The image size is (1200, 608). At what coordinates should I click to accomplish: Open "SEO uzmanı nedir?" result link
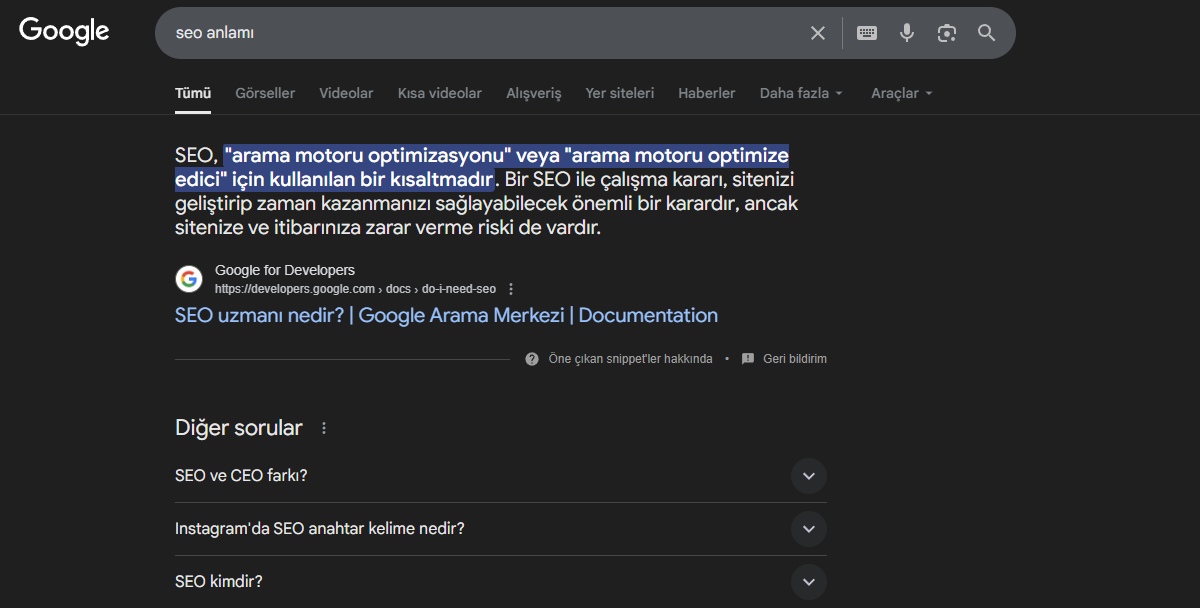446,315
